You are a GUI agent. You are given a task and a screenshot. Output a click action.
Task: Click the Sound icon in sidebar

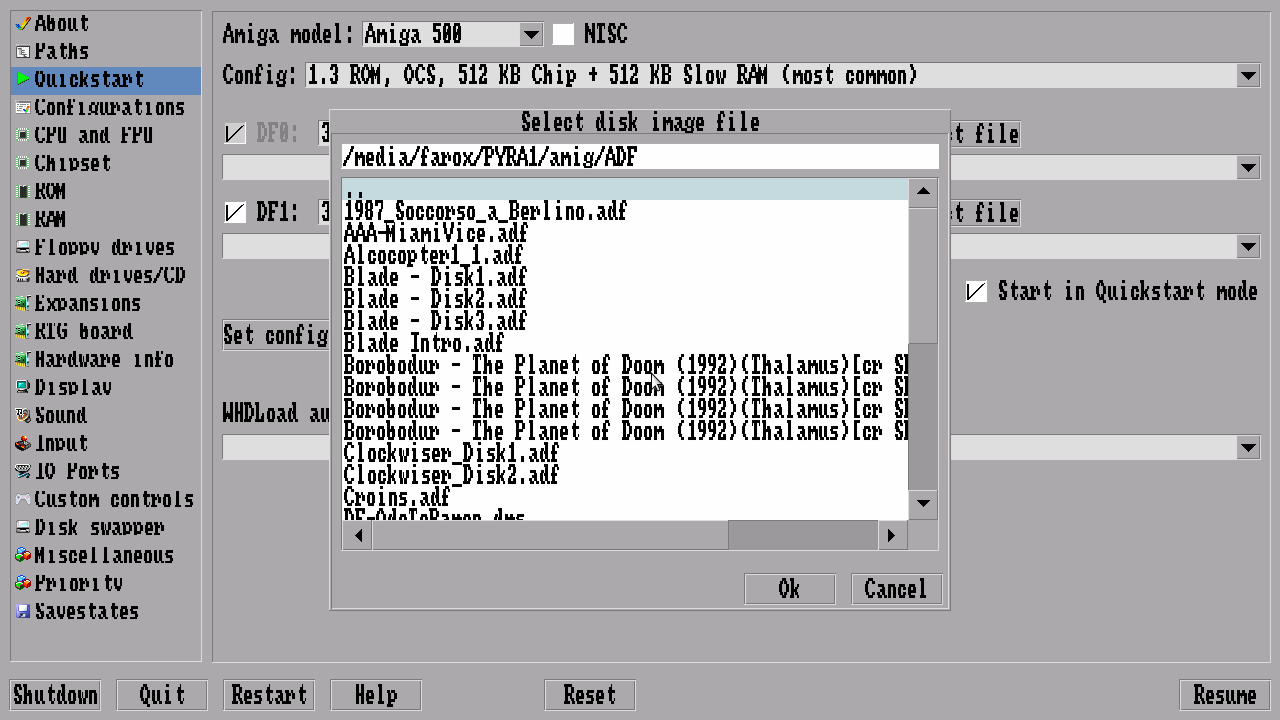tap(23, 415)
